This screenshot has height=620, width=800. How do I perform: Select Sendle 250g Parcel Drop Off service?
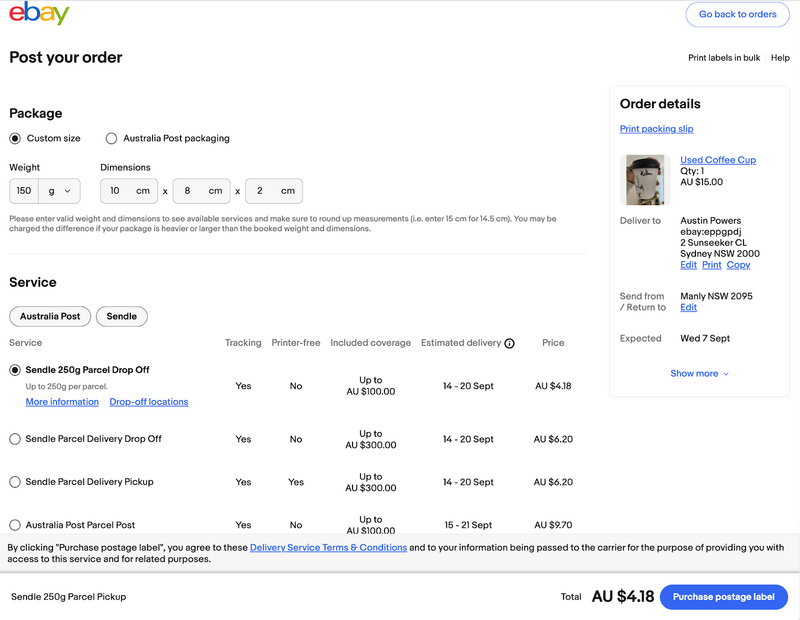point(15,370)
